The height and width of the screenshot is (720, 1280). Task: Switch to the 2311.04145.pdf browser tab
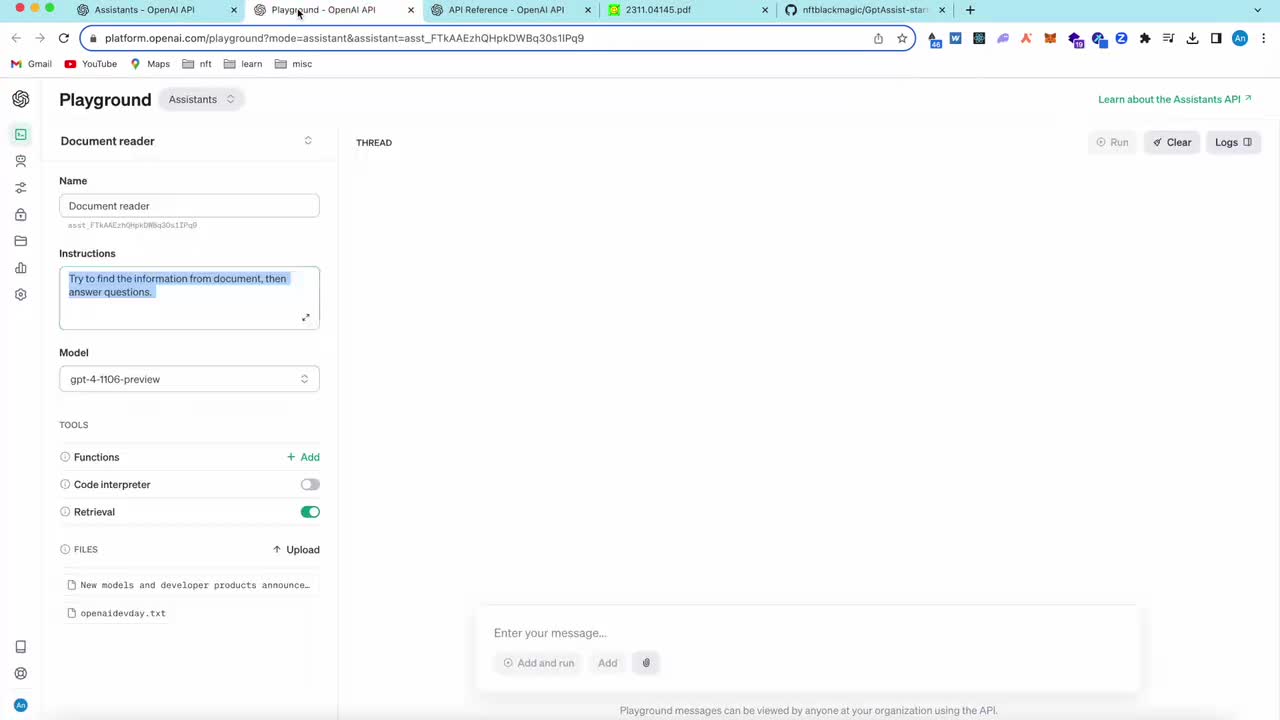658,10
